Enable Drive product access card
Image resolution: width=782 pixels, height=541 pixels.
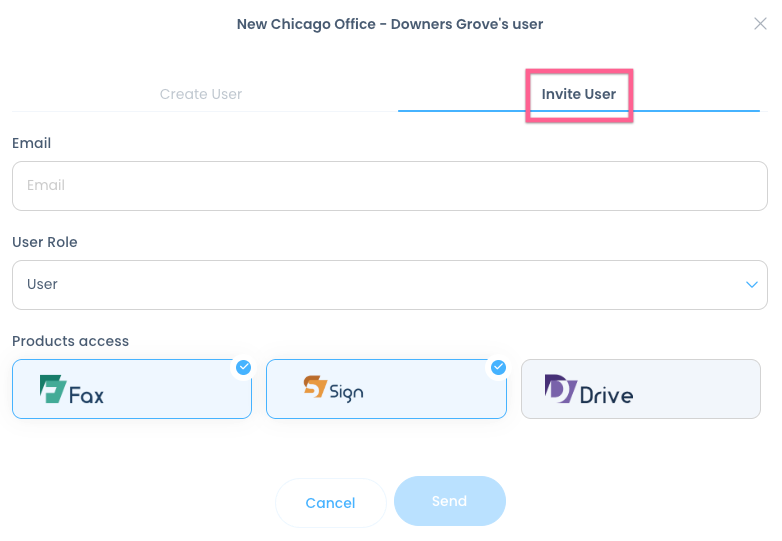tap(640, 389)
